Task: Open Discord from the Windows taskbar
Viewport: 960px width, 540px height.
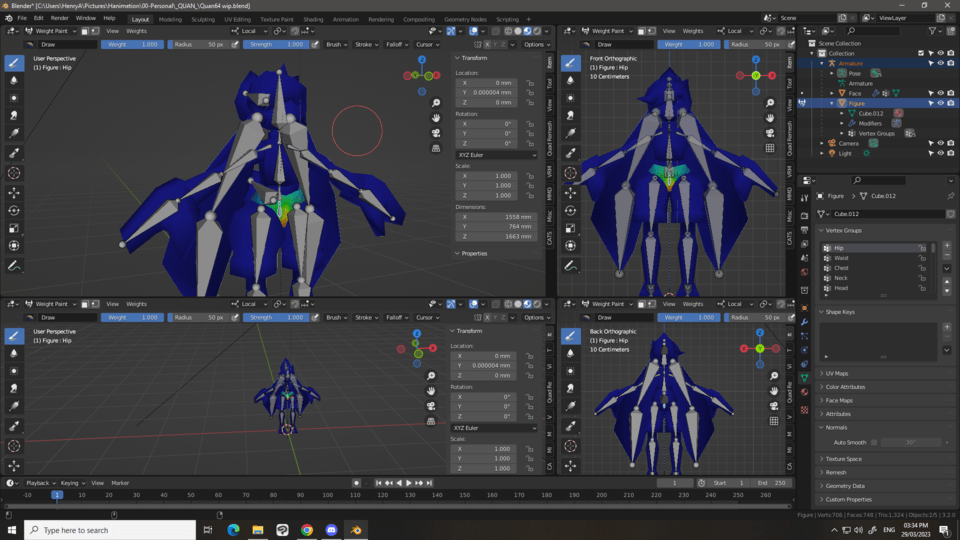Action: pos(331,530)
